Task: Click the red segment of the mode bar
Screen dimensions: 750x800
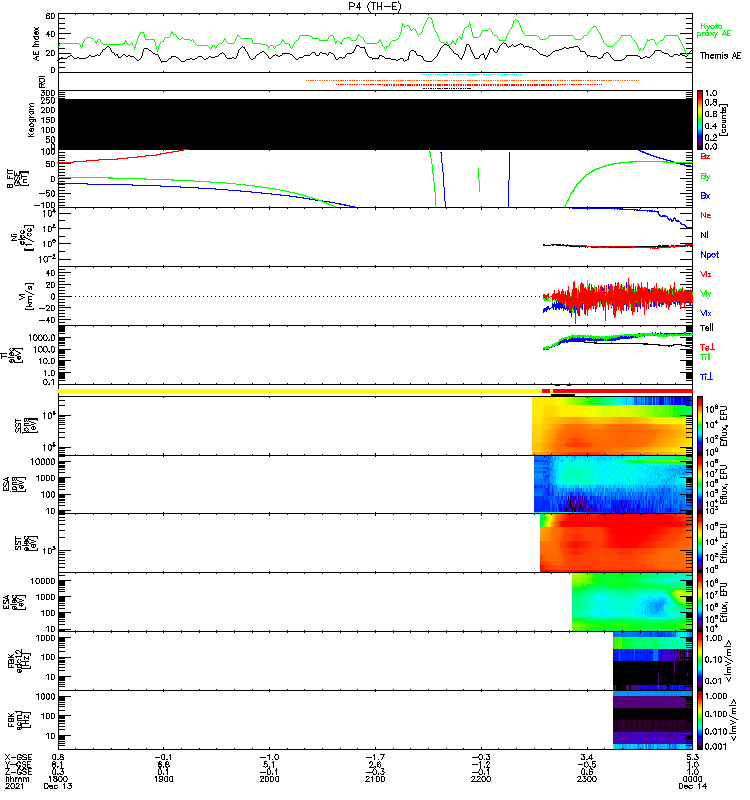Action: point(623,391)
